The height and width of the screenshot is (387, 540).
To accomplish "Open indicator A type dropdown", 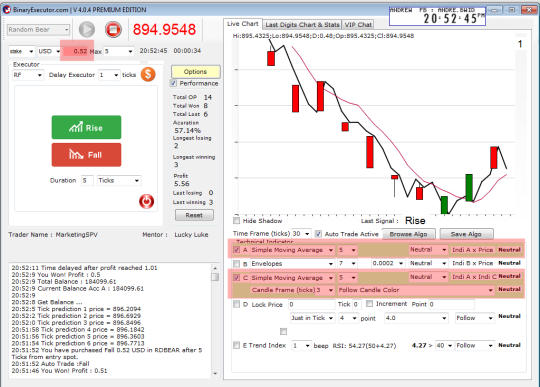I will click(x=292, y=250).
